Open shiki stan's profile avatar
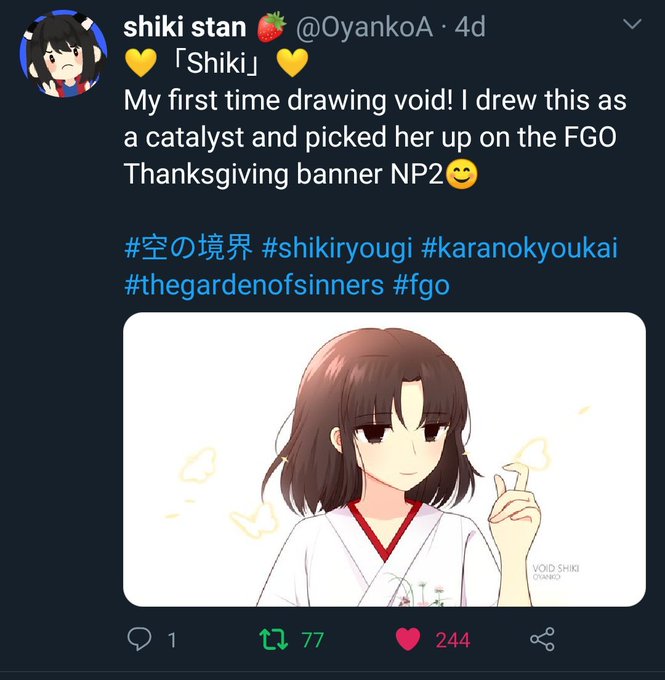Viewport: 665px width, 680px height. pyautogui.click(x=63, y=54)
